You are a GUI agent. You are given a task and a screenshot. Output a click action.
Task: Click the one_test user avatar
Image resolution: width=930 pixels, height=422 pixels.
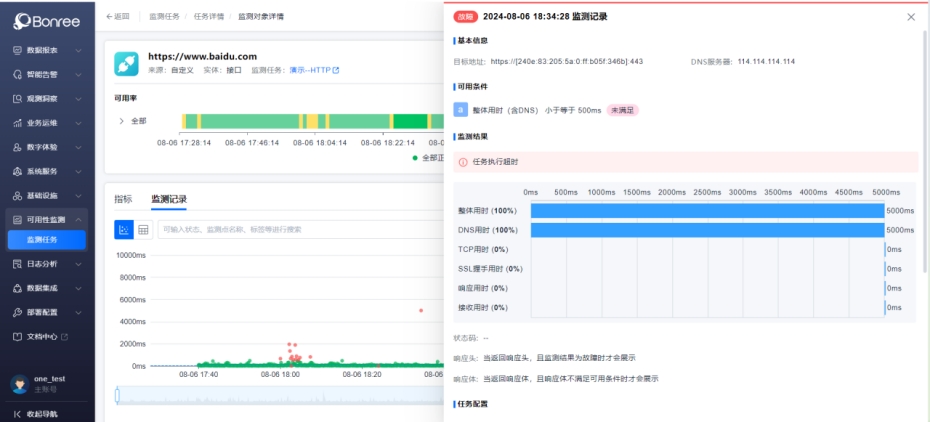pos(18,384)
